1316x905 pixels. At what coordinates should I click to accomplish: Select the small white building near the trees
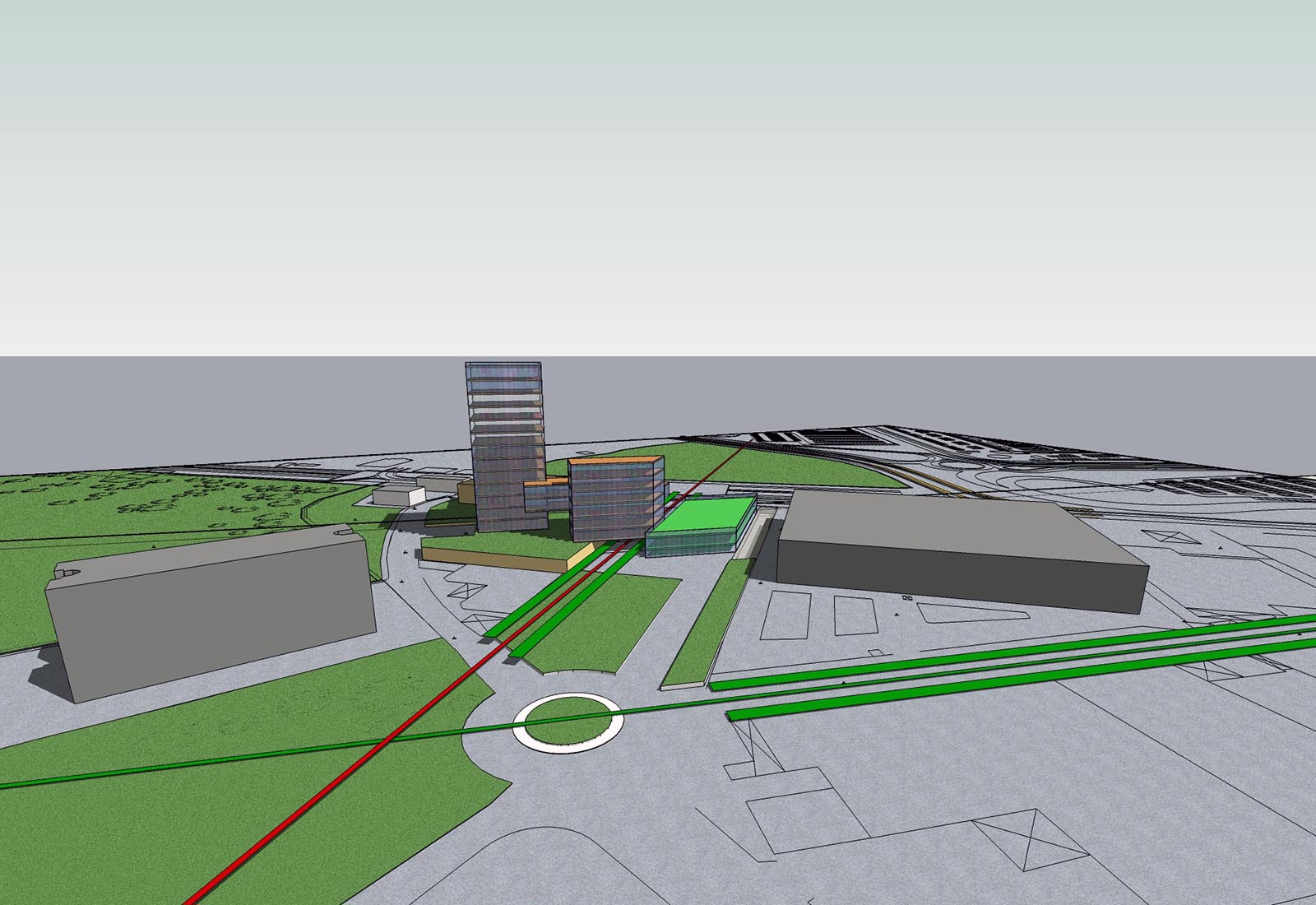point(399,494)
